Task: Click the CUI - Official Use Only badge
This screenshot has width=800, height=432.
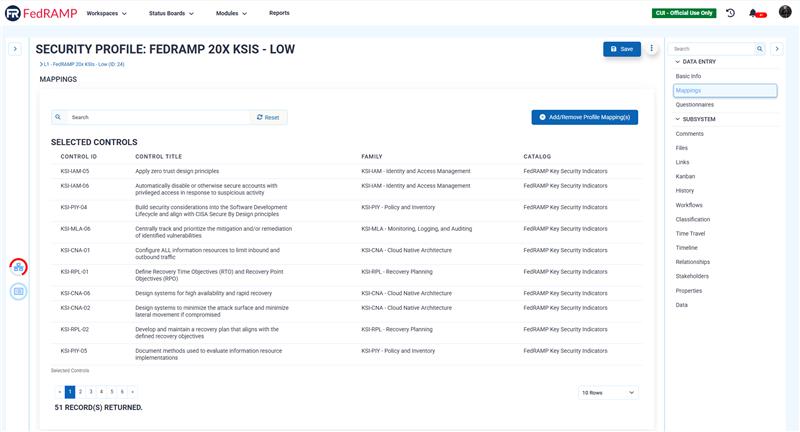Action: [684, 13]
